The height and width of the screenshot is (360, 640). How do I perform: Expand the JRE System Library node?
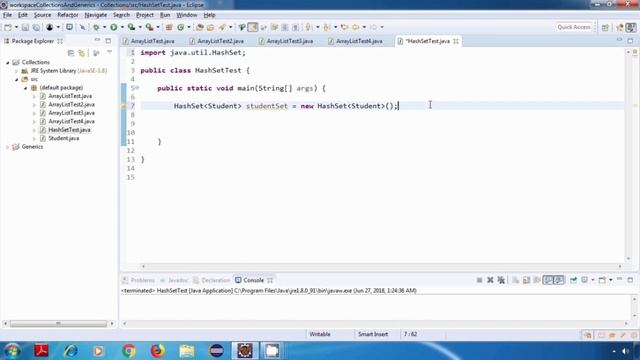click(16, 71)
